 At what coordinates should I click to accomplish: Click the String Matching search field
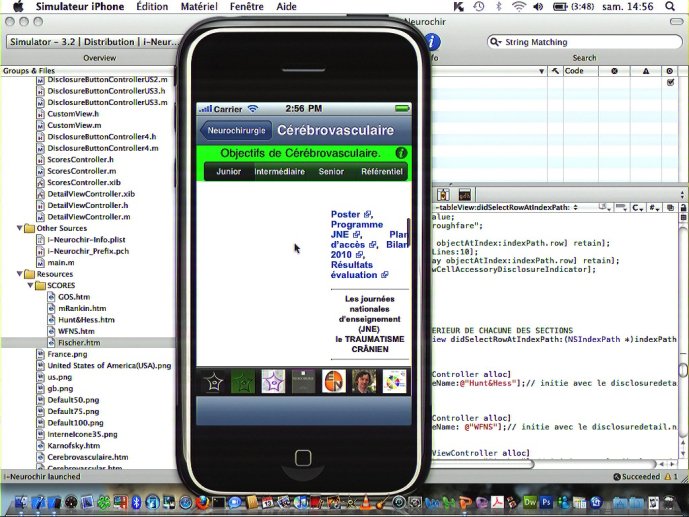click(584, 42)
